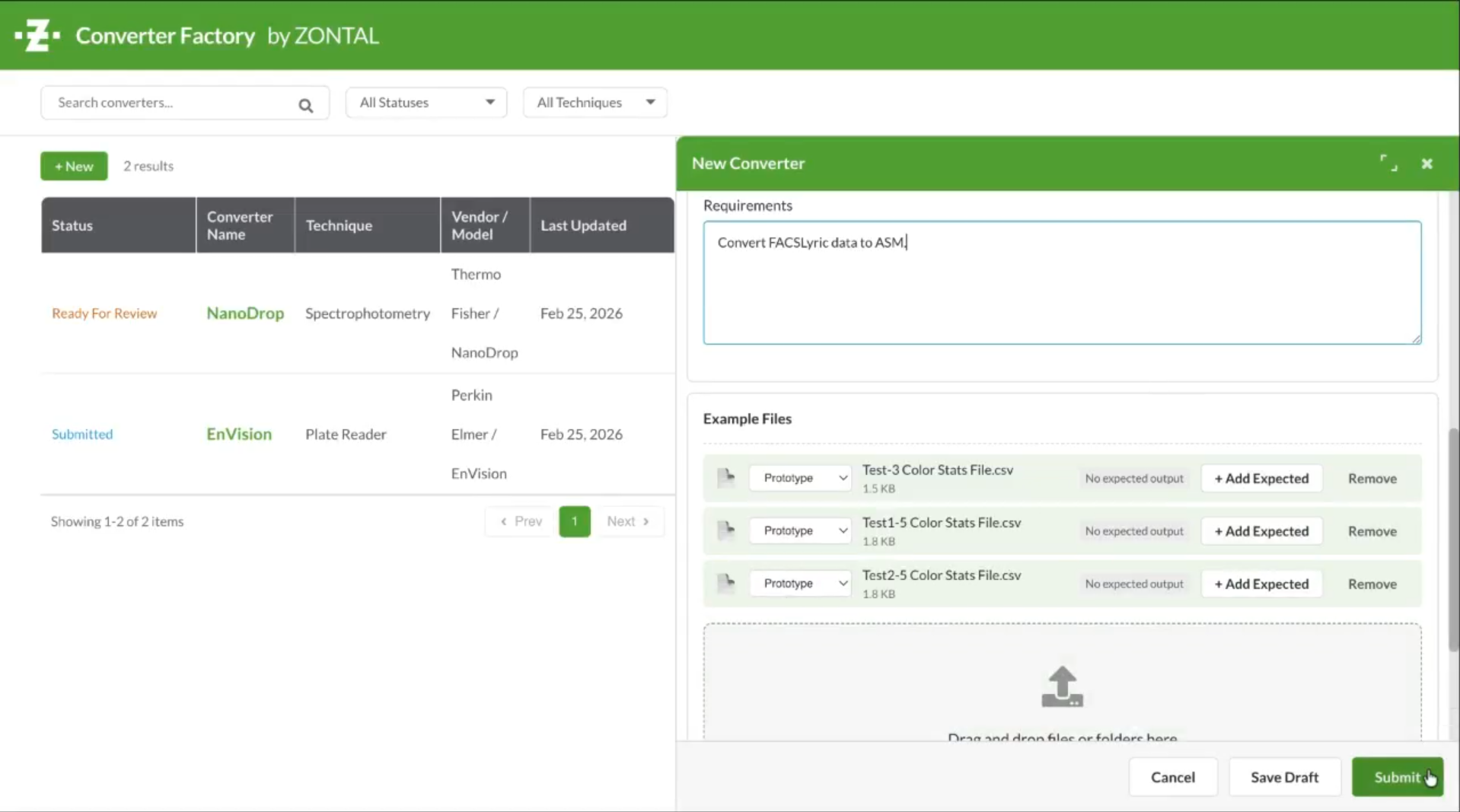Open Prototype dropdown for Test-3 Color Stats File
This screenshot has width=1460, height=812.
pos(800,478)
